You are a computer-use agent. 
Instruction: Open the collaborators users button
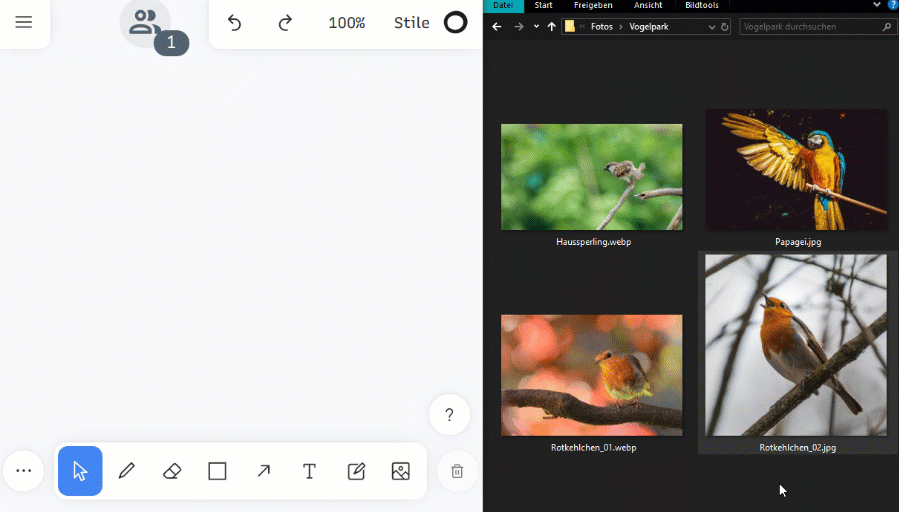pyautogui.click(x=145, y=23)
